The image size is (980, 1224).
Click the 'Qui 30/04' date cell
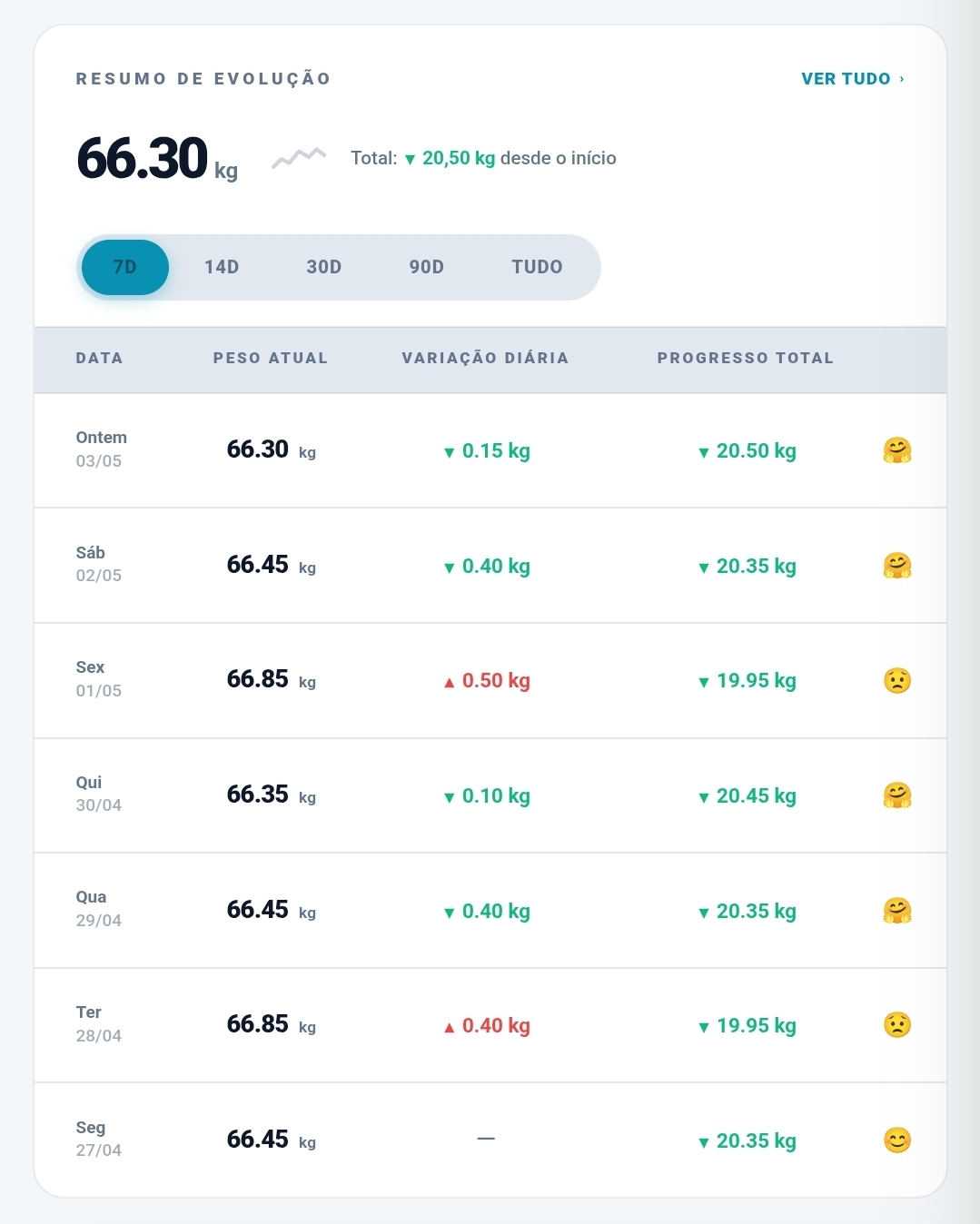pyautogui.click(x=99, y=794)
